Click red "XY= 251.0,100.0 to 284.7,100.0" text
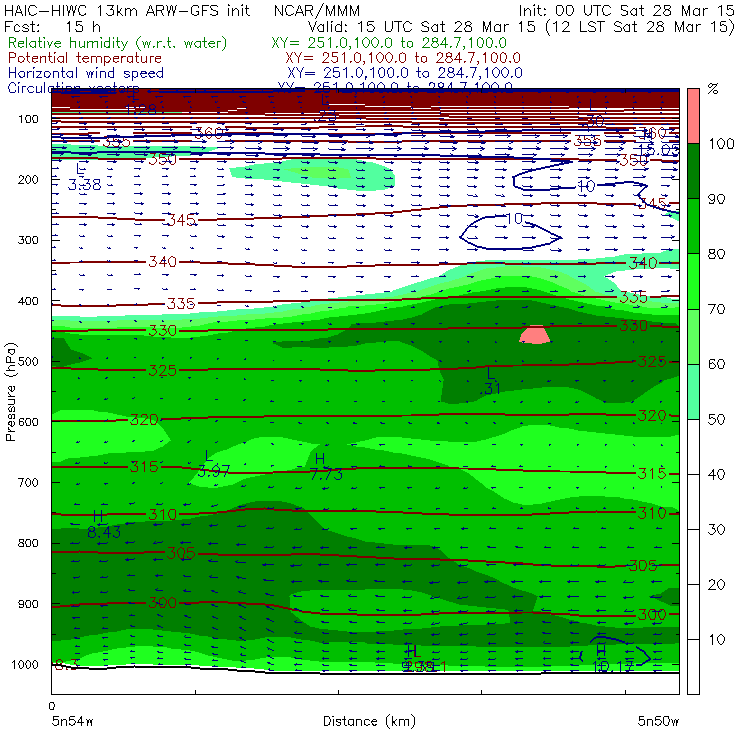 [x=403, y=58]
